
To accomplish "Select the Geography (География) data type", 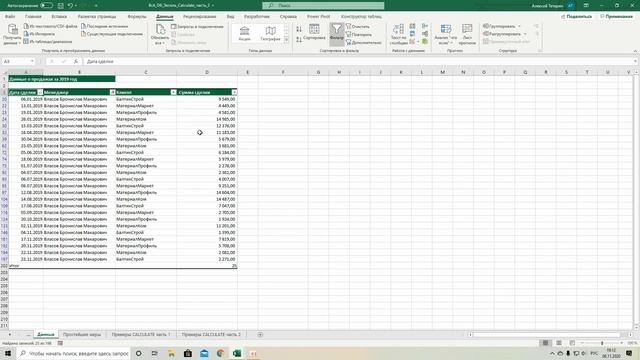I will (x=270, y=33).
